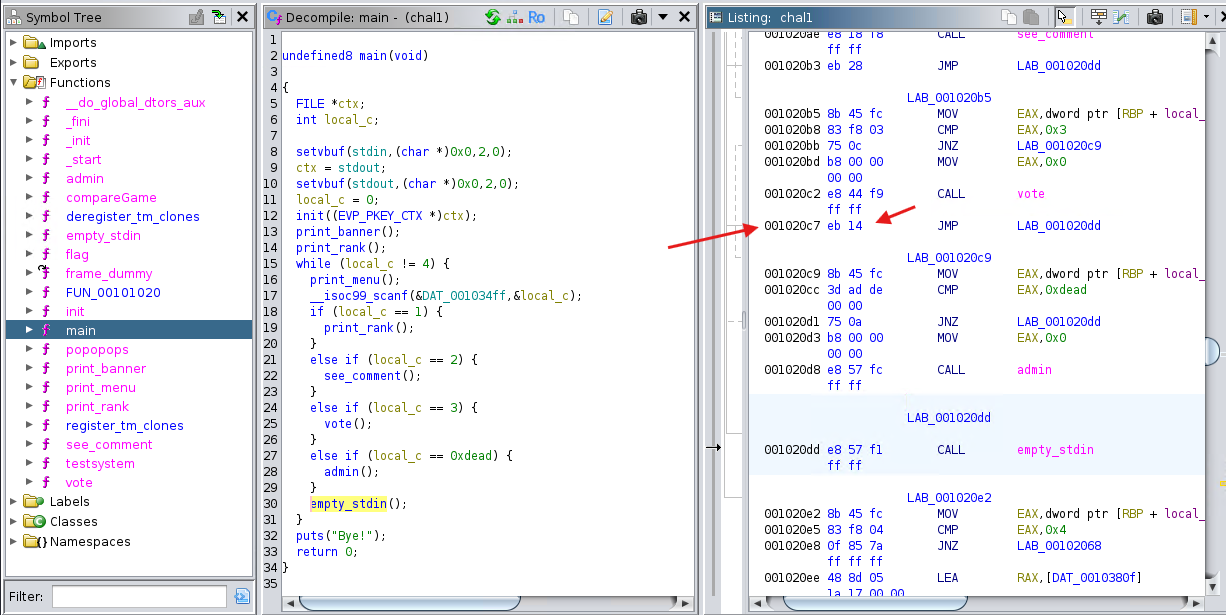Open the decompiler data flow graph icon
The width and height of the screenshot is (1226, 615).
click(x=514, y=17)
